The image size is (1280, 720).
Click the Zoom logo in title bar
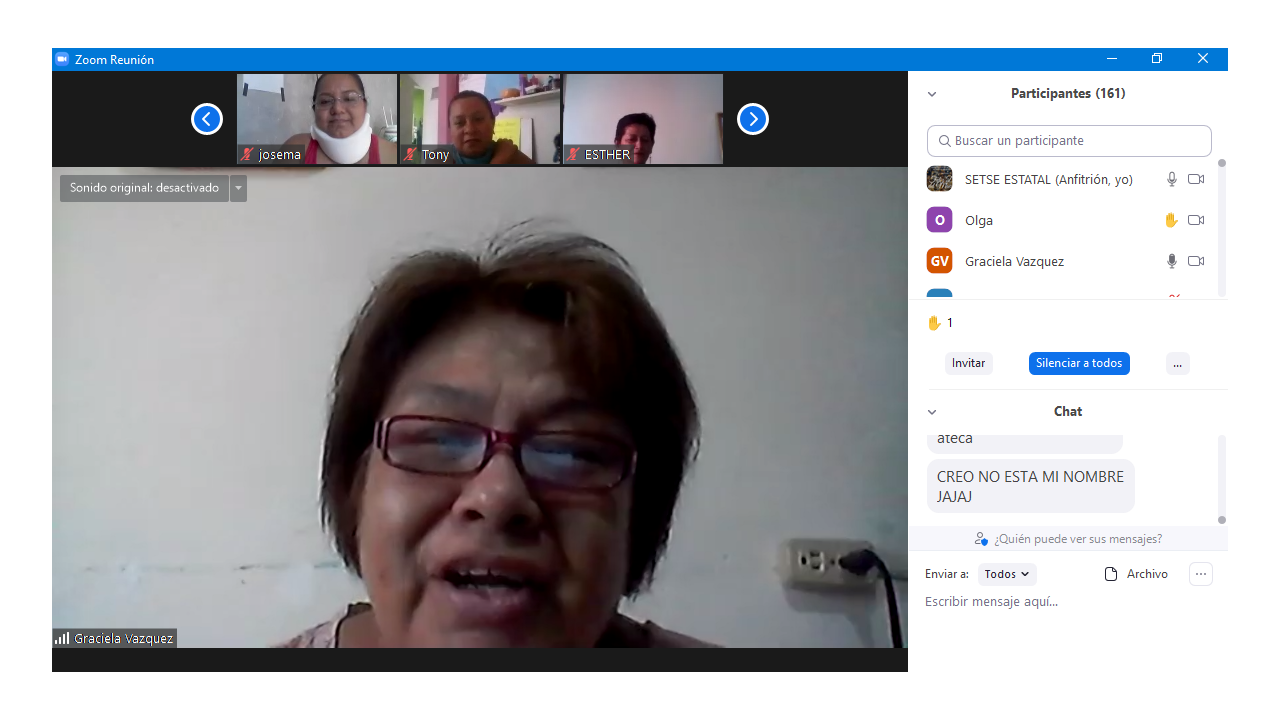(62, 59)
